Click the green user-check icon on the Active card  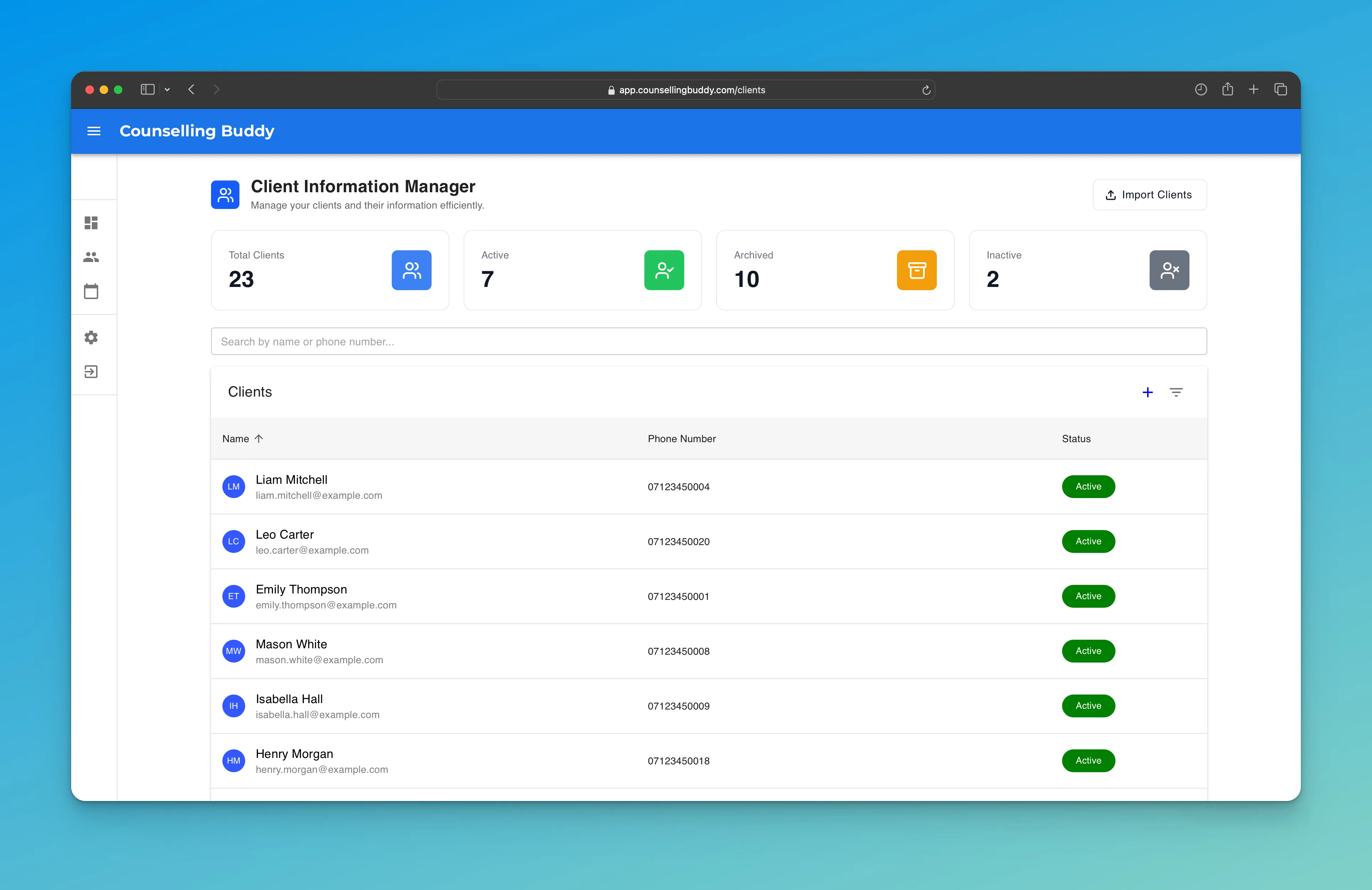tap(664, 270)
